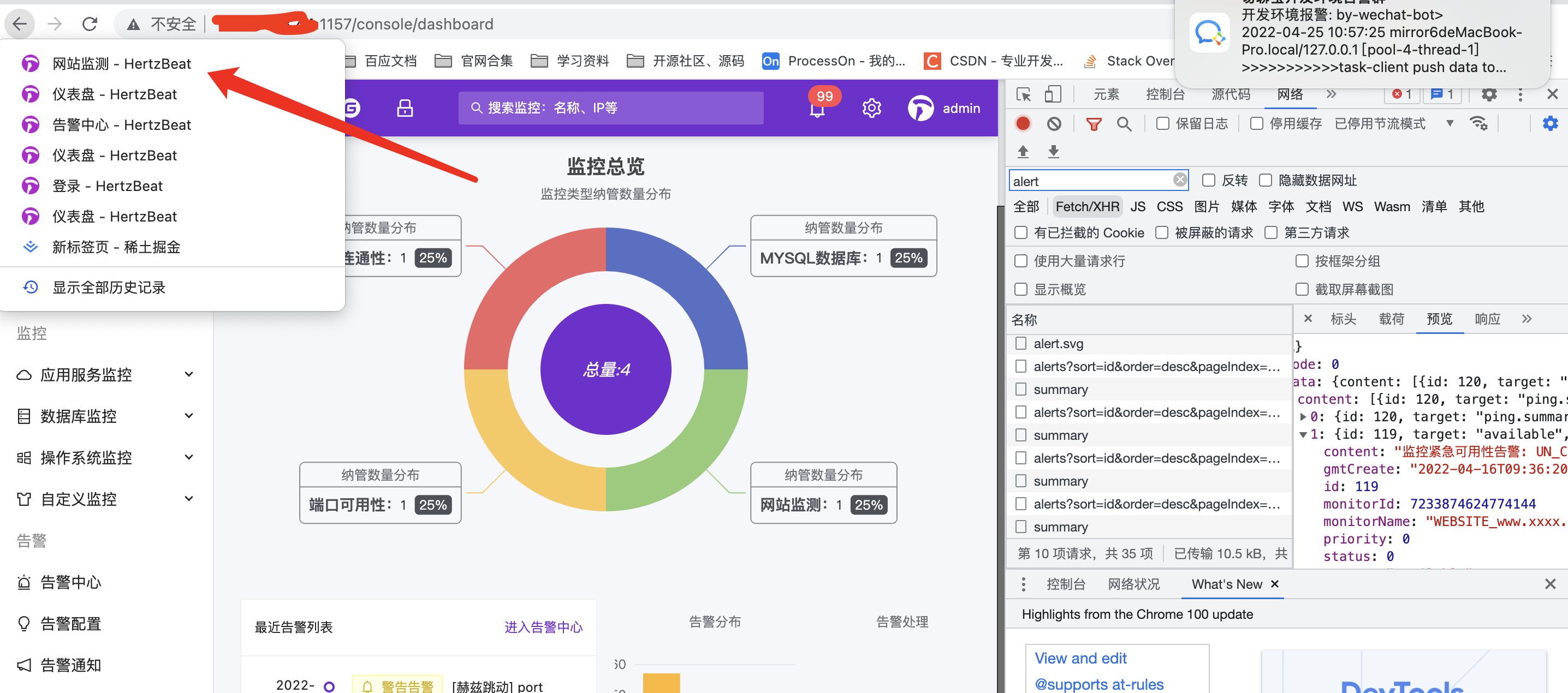Stop recording network log with the red record button
This screenshot has width=1568, height=693.
coord(1023,123)
